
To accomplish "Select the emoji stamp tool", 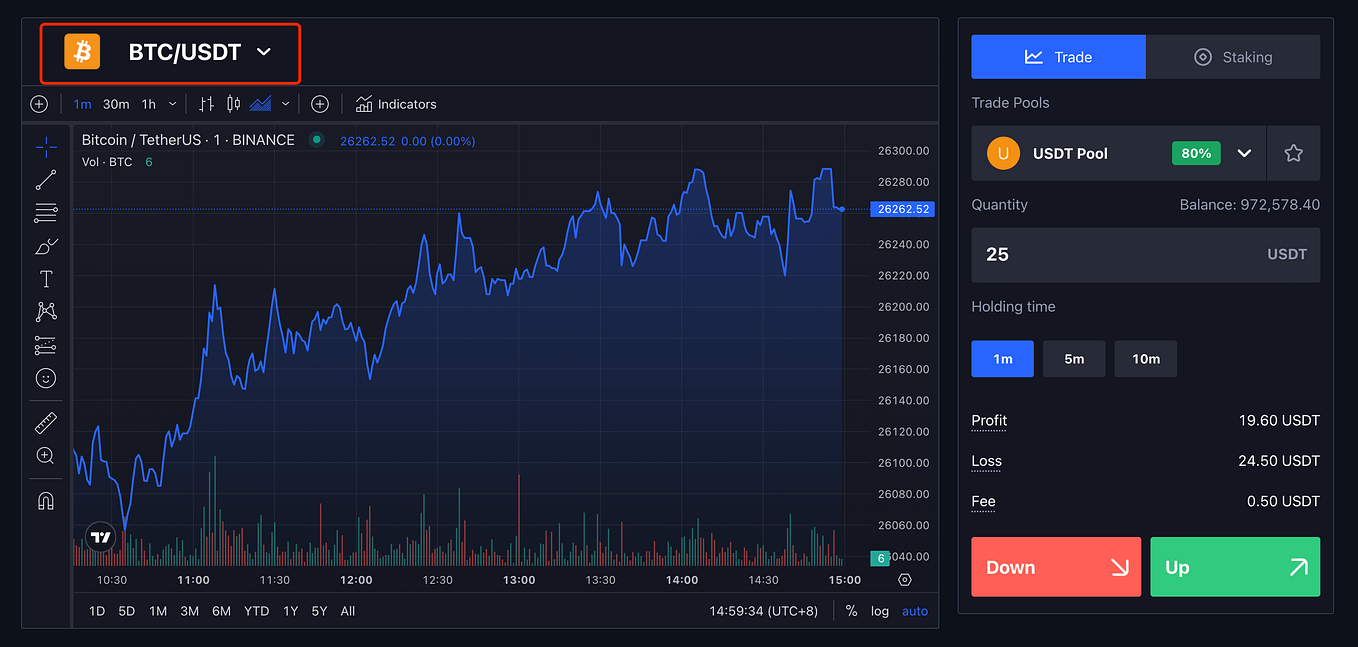I will coord(46,378).
